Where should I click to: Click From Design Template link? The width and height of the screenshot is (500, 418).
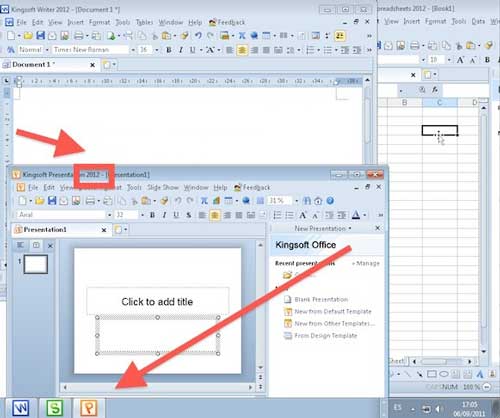(326, 335)
